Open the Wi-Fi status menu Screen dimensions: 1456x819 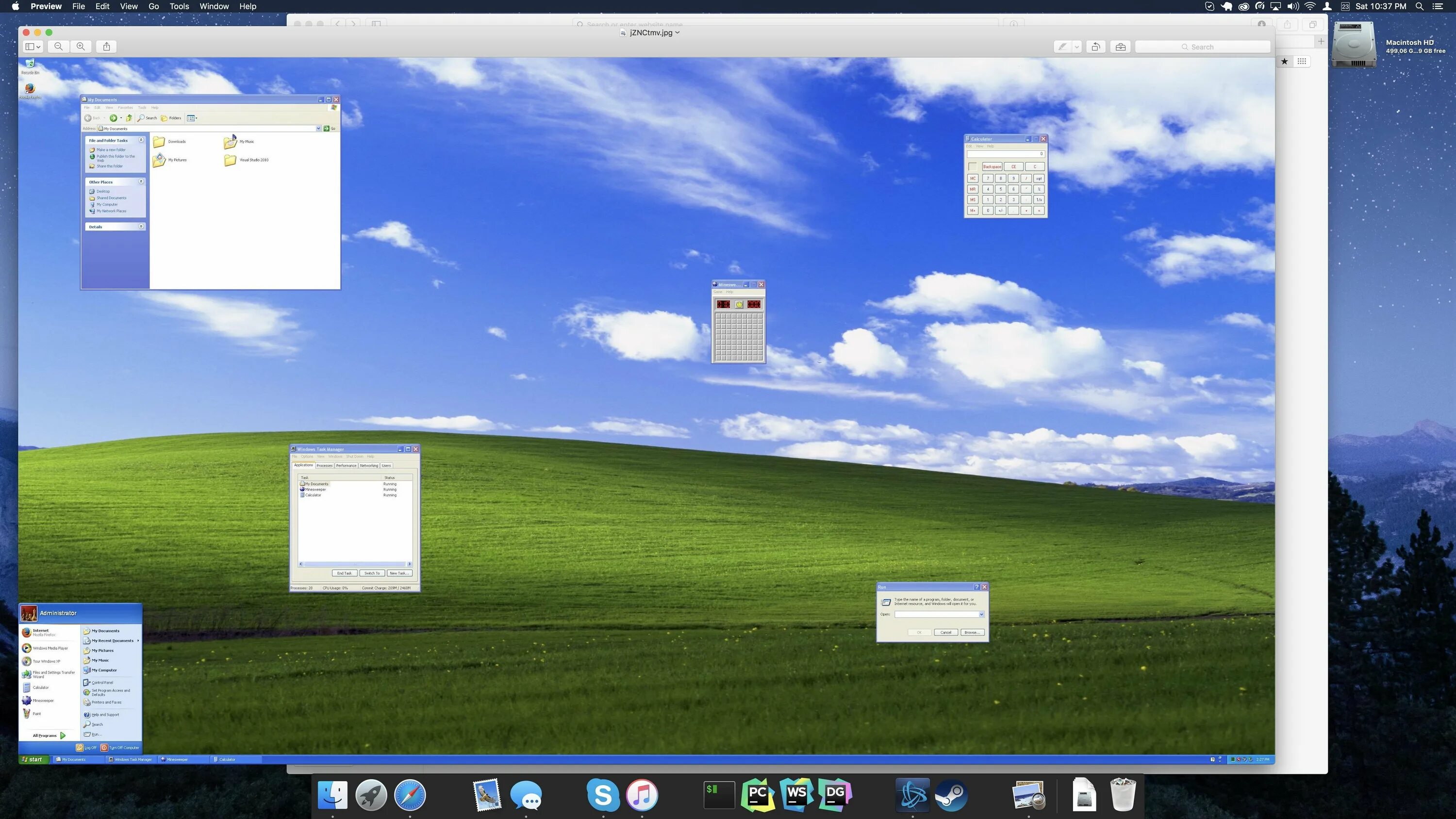coord(1309,6)
